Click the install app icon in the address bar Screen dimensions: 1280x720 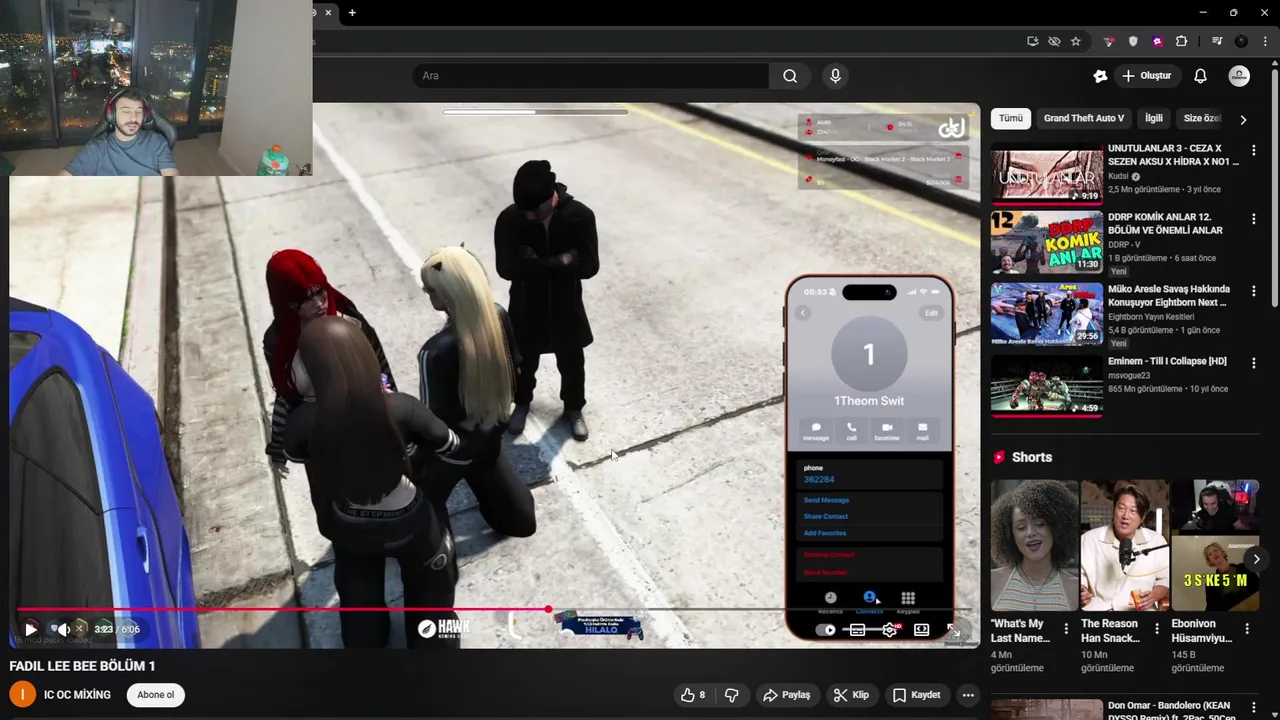1032,41
